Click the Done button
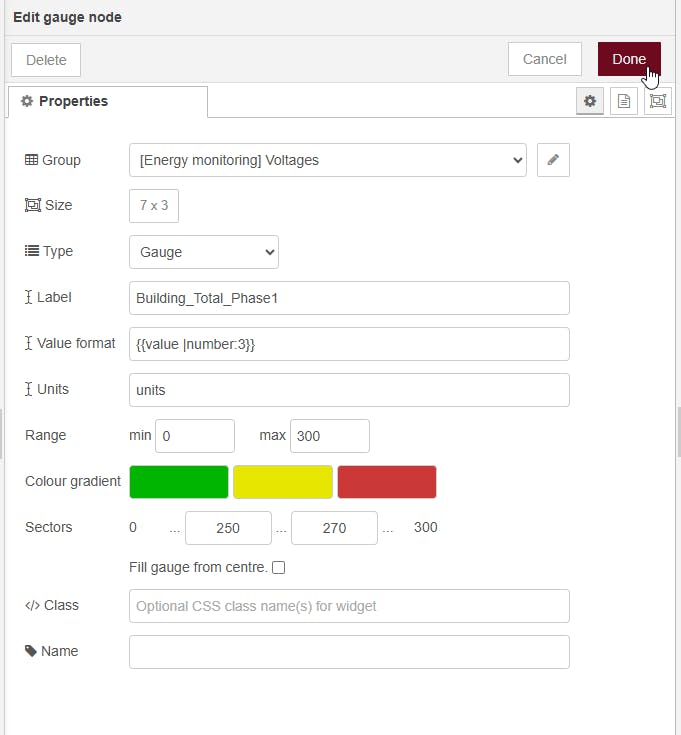 click(x=629, y=59)
